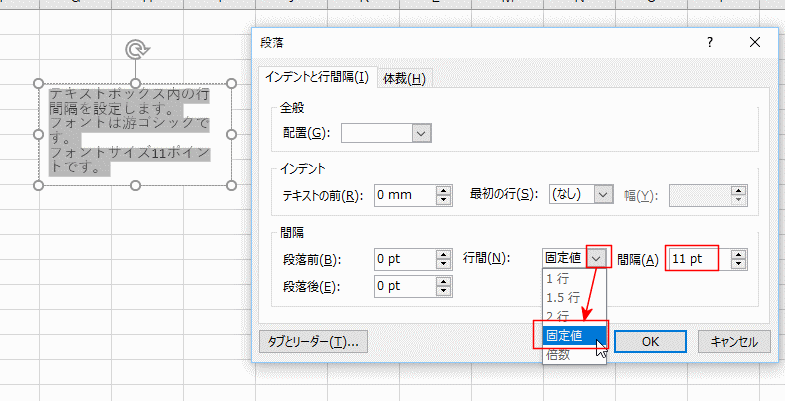This screenshot has width=785, height=401.
Task: Open the dialog help question mark
Action: click(x=709, y=43)
